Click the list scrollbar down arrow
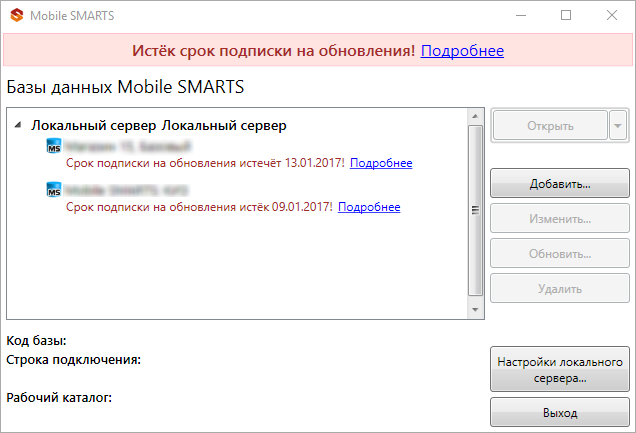Screen dimensions: 636x433 (x=475, y=310)
